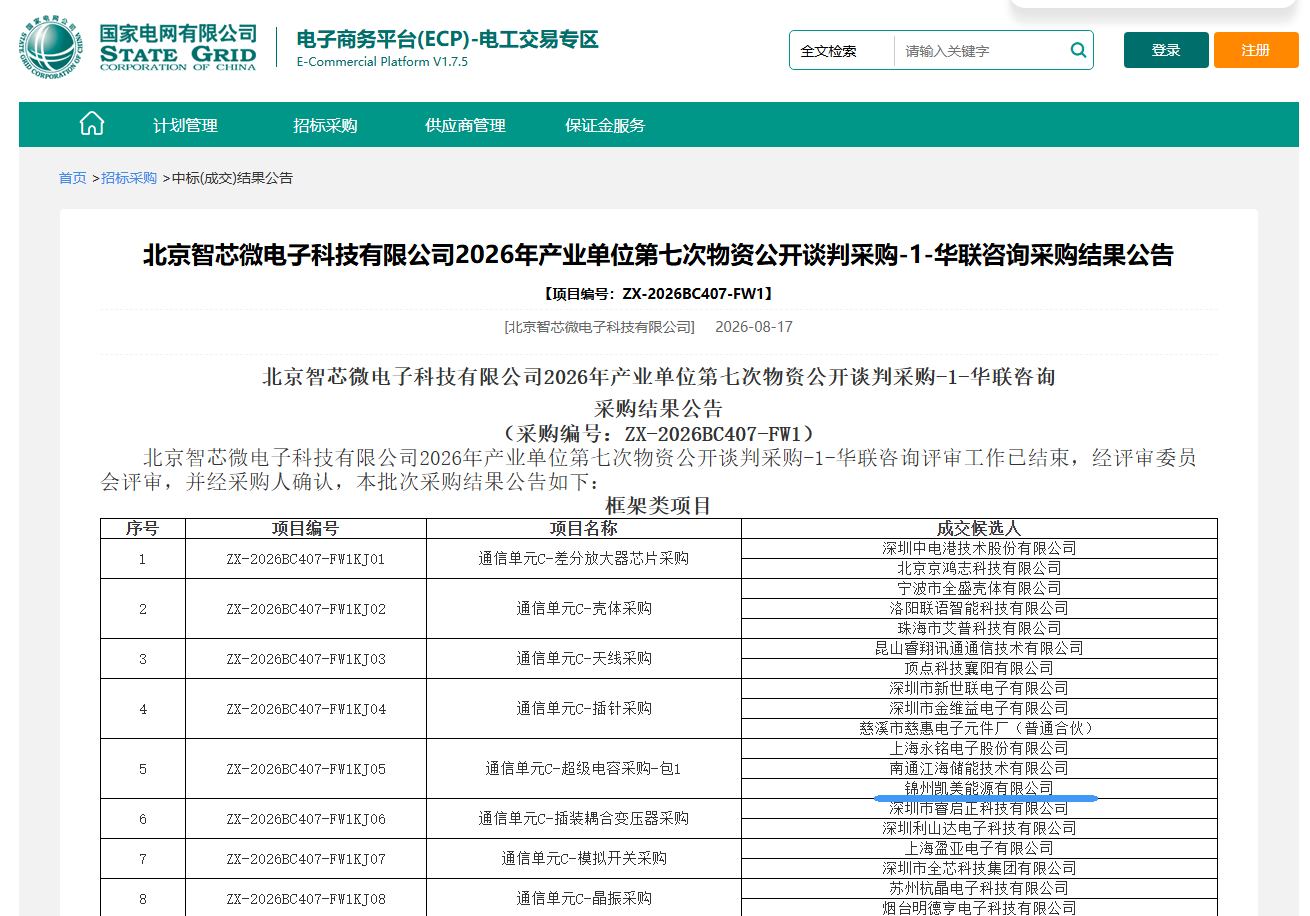Click candidate 深圳市新世联电子有限公司
Viewport: 1310px width, 916px height.
click(x=979, y=688)
